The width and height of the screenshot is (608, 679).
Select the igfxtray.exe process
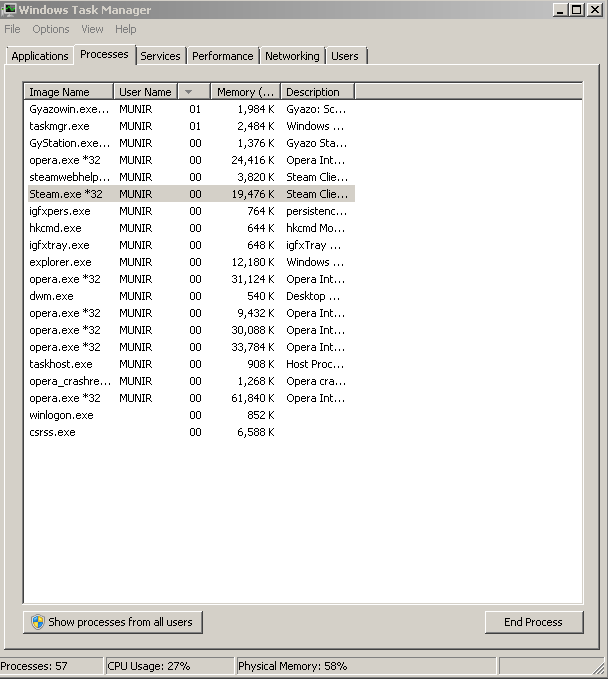[191, 245]
